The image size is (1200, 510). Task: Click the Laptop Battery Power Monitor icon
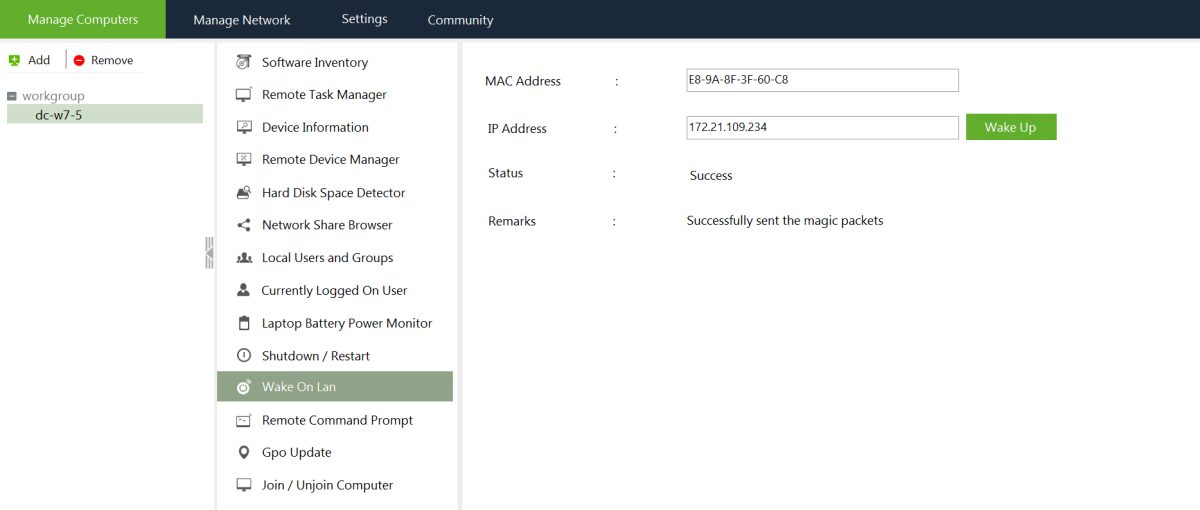coord(243,323)
